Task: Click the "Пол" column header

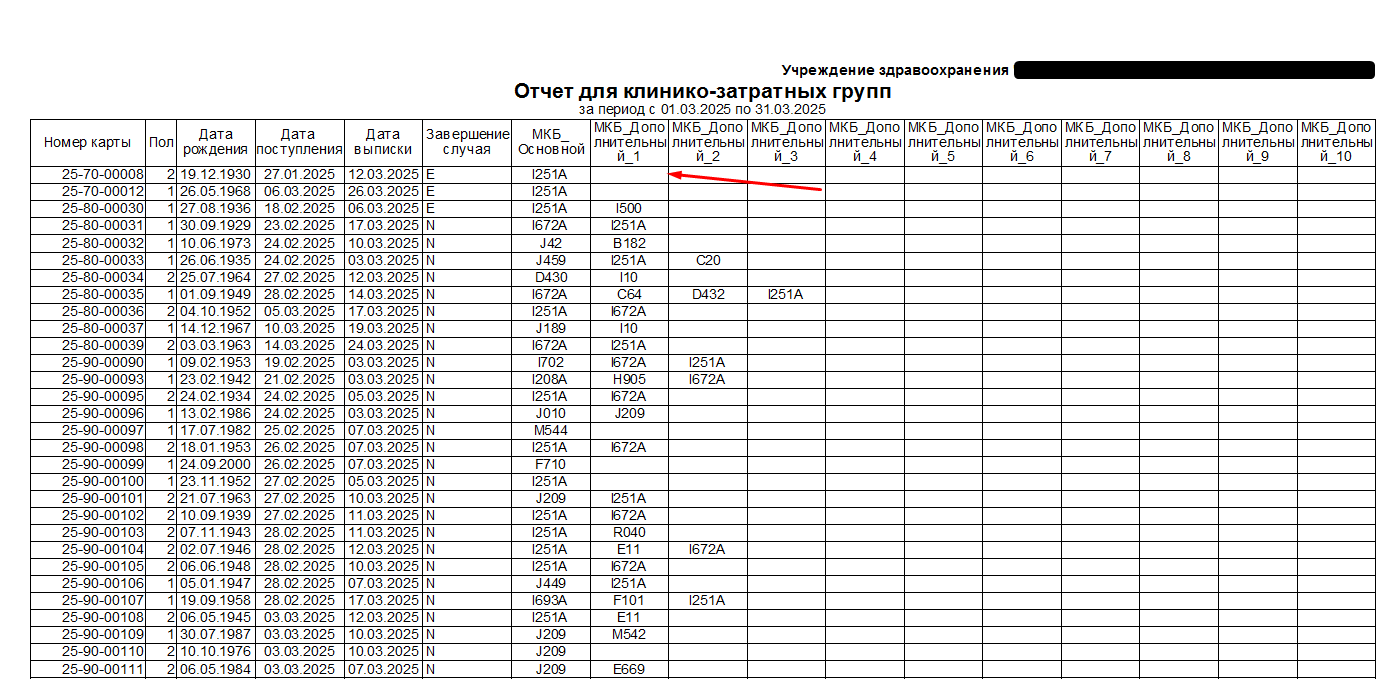Action: [160, 142]
